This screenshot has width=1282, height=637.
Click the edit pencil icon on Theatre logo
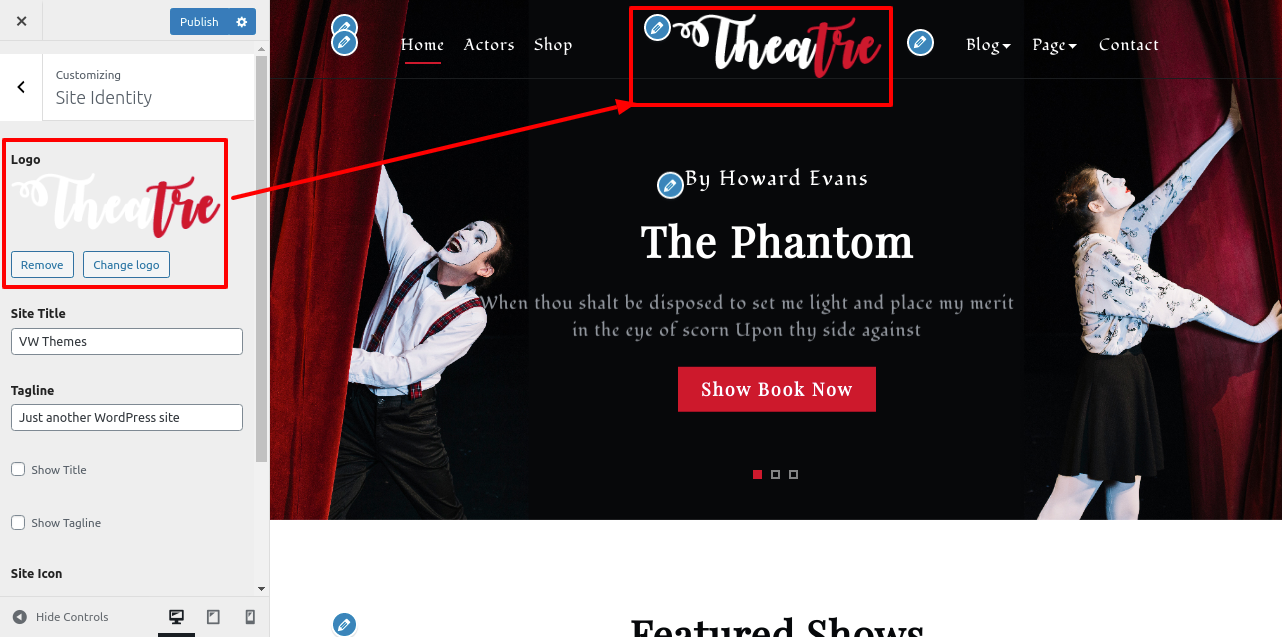click(657, 28)
